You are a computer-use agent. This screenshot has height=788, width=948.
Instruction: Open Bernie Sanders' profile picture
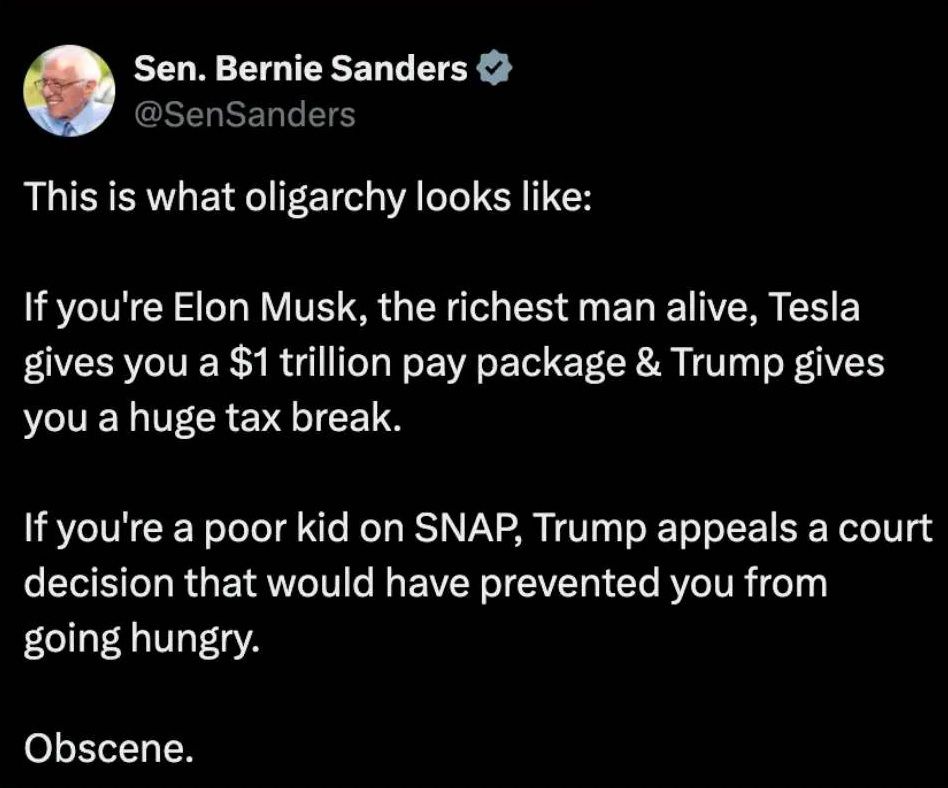click(x=70, y=91)
